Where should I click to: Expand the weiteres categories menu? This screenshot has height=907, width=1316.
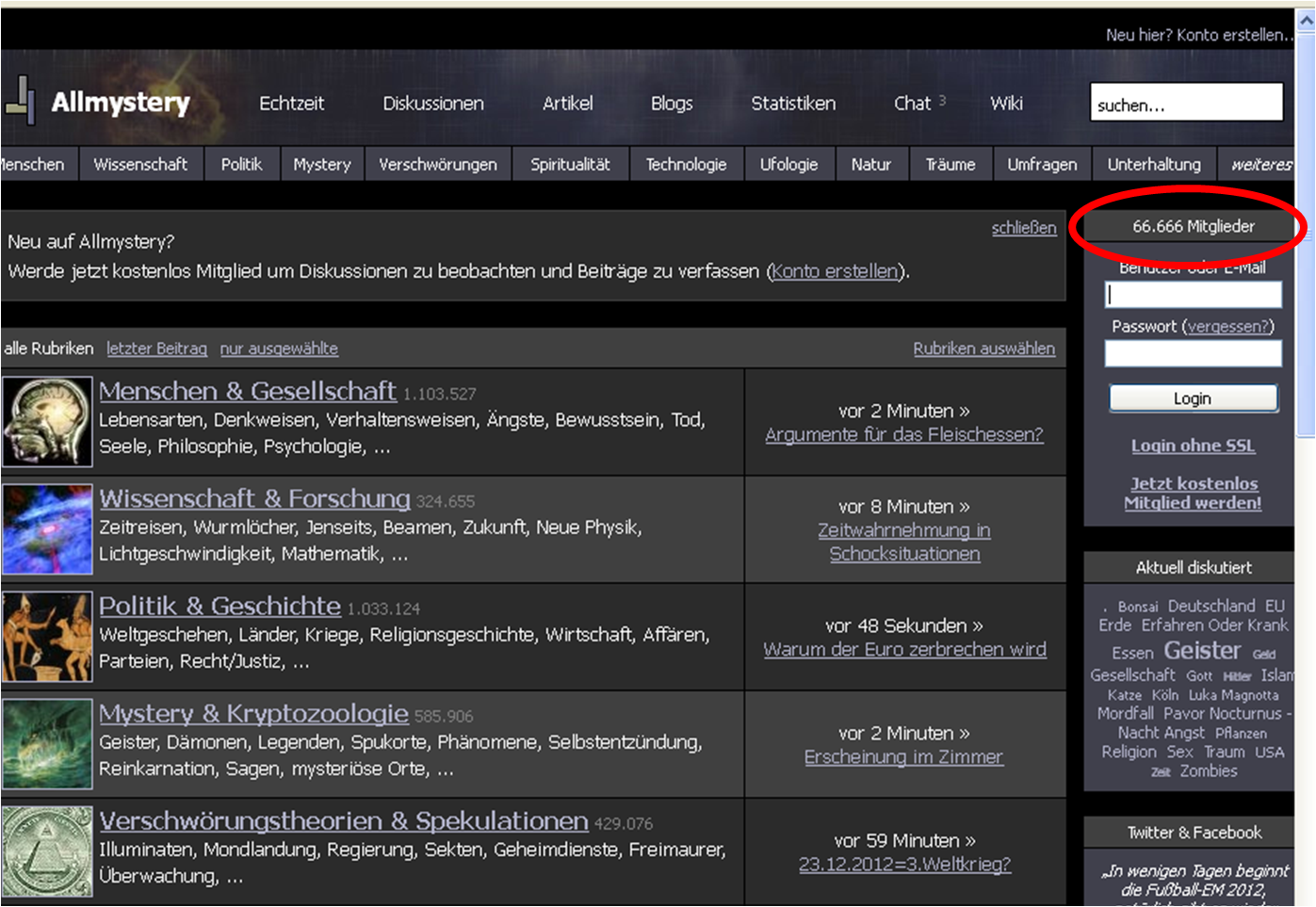tap(1260, 164)
